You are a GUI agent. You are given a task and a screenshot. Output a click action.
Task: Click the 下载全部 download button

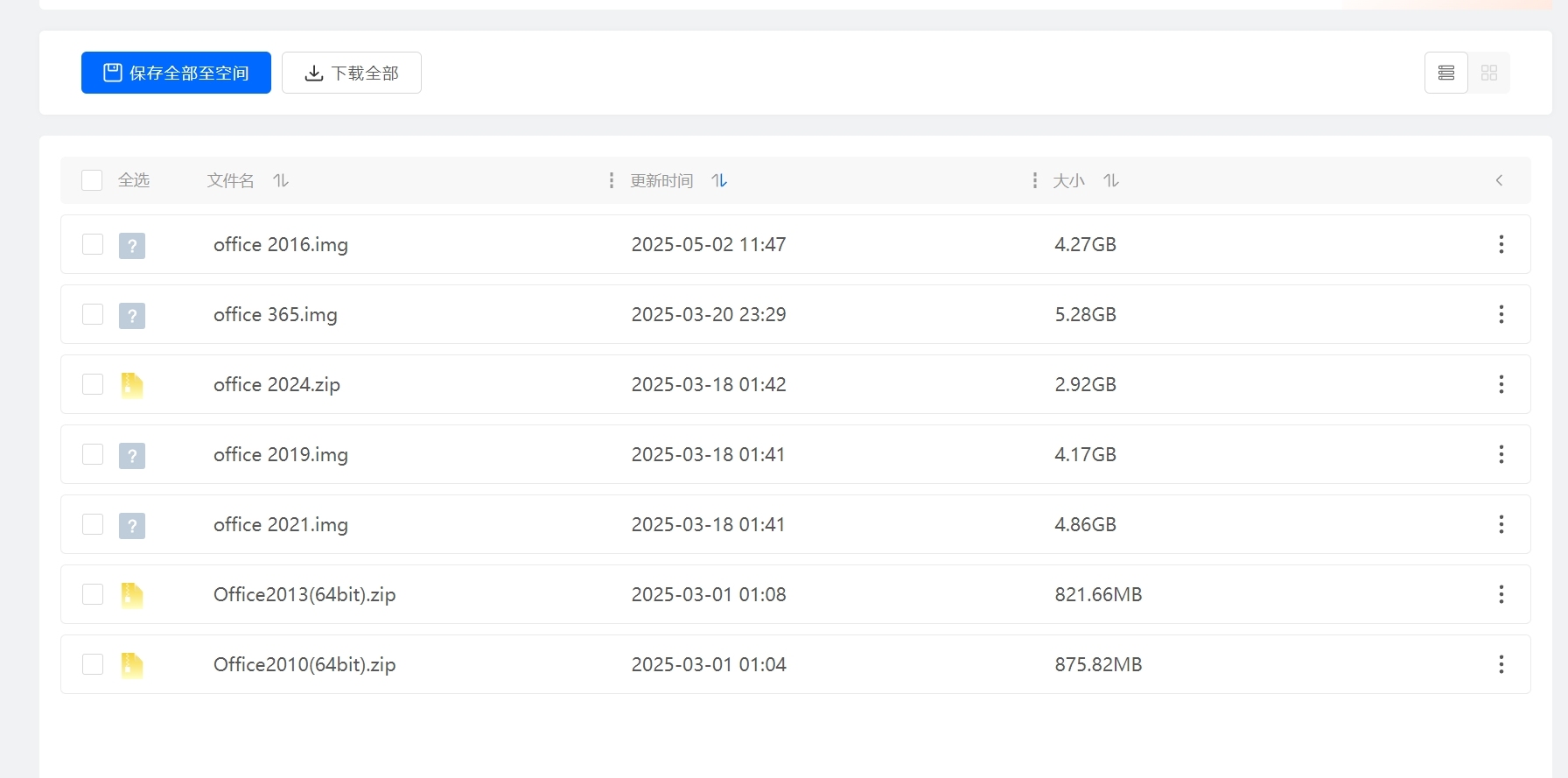coord(352,73)
